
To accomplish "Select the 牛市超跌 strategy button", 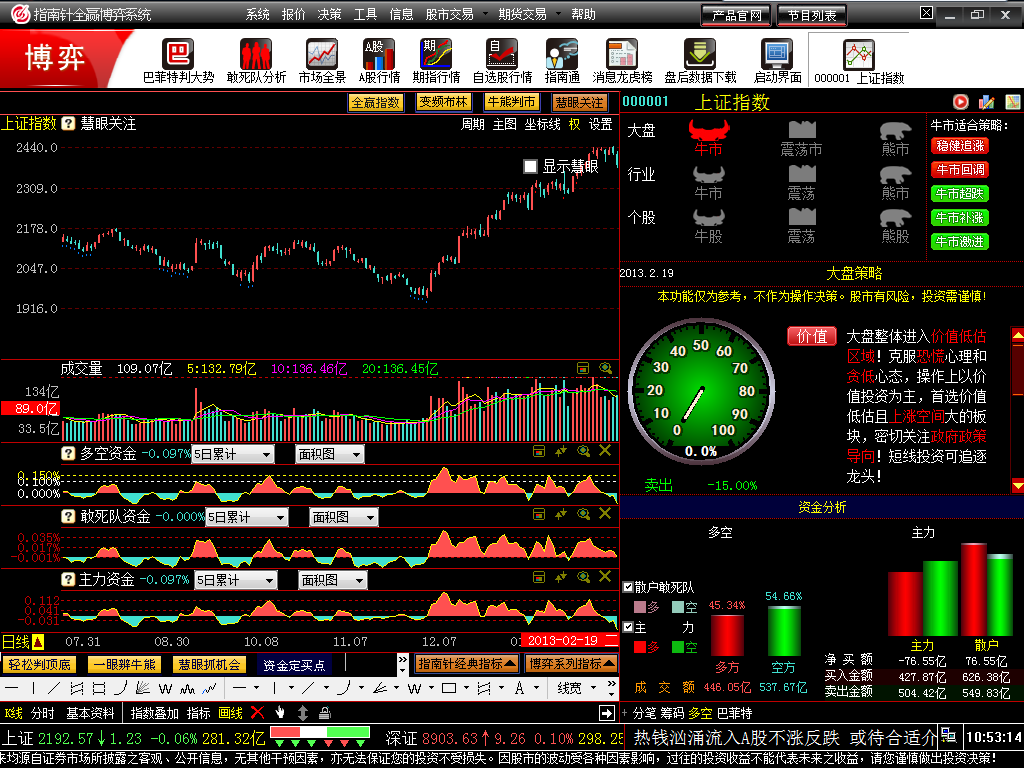I will (x=960, y=193).
